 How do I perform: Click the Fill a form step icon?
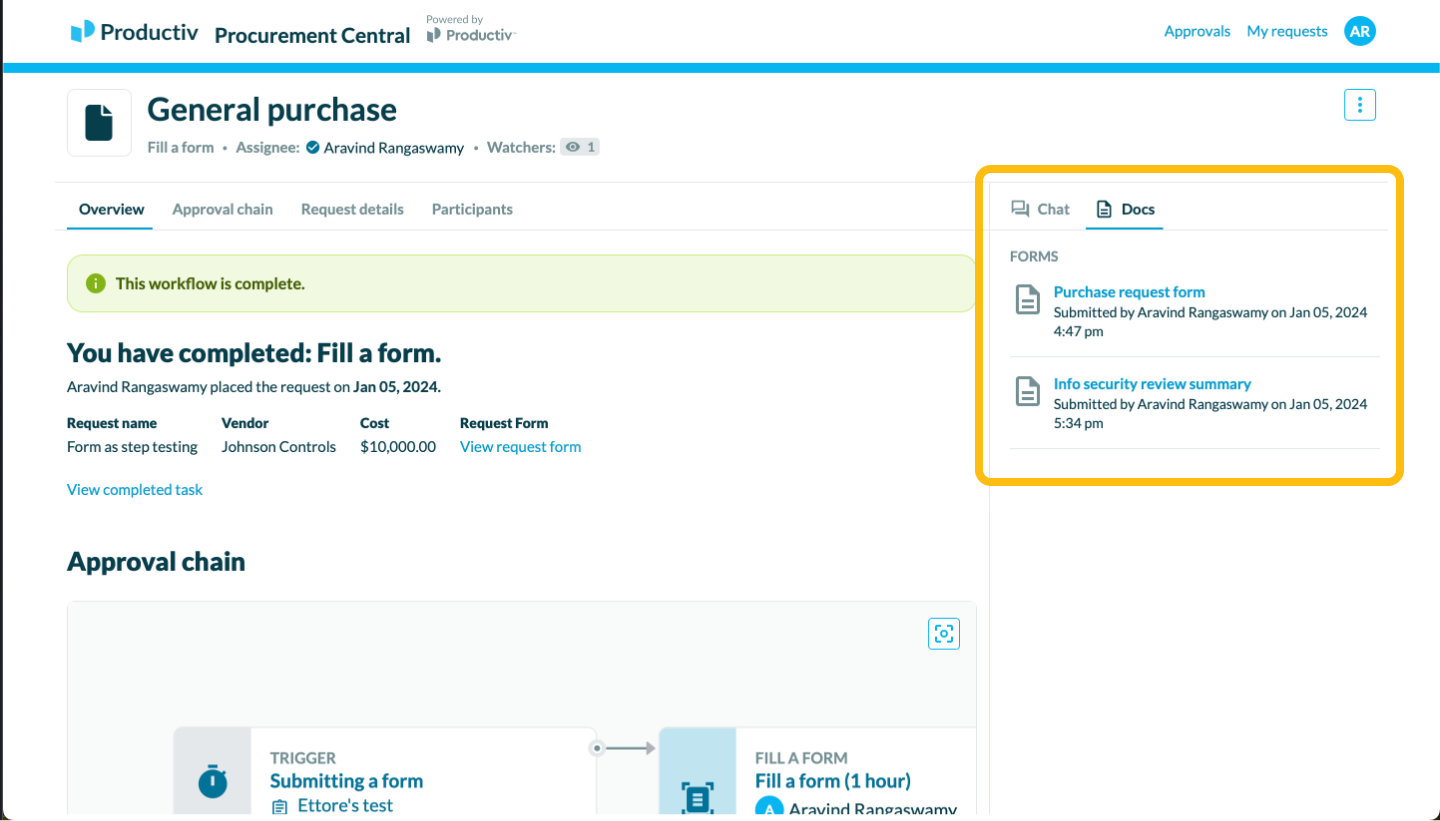click(697, 797)
